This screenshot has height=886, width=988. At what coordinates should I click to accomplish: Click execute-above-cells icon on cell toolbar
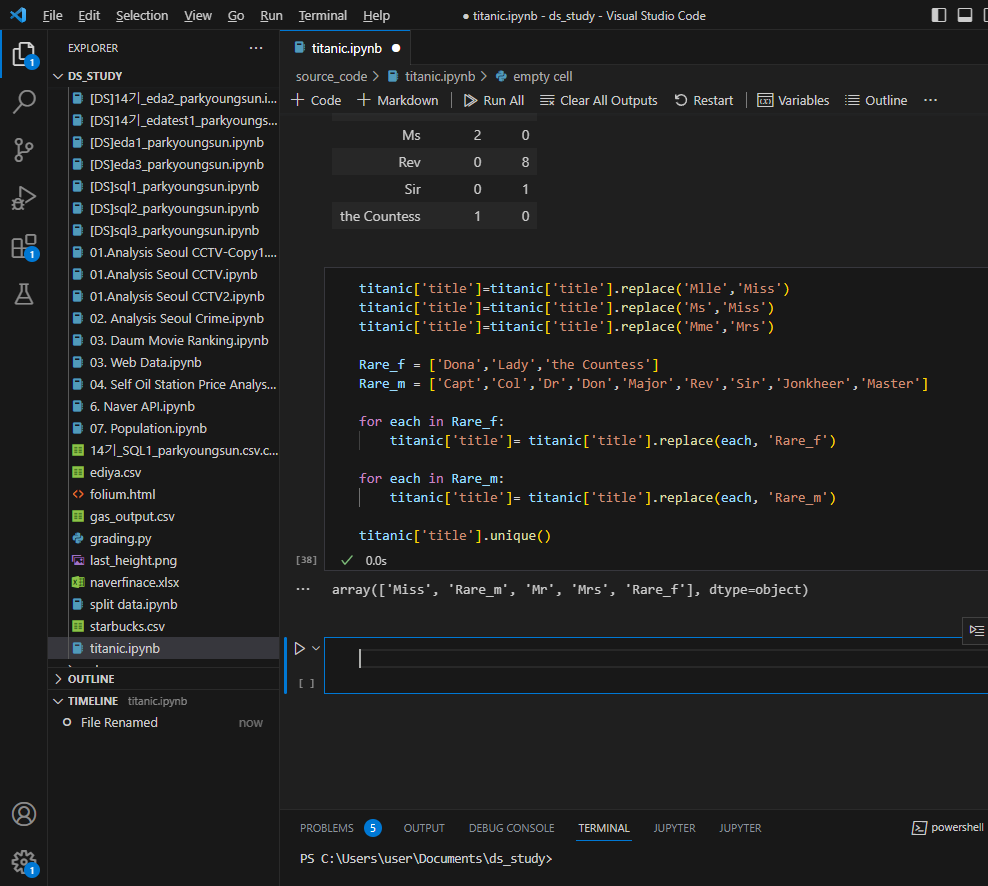[x=977, y=631]
